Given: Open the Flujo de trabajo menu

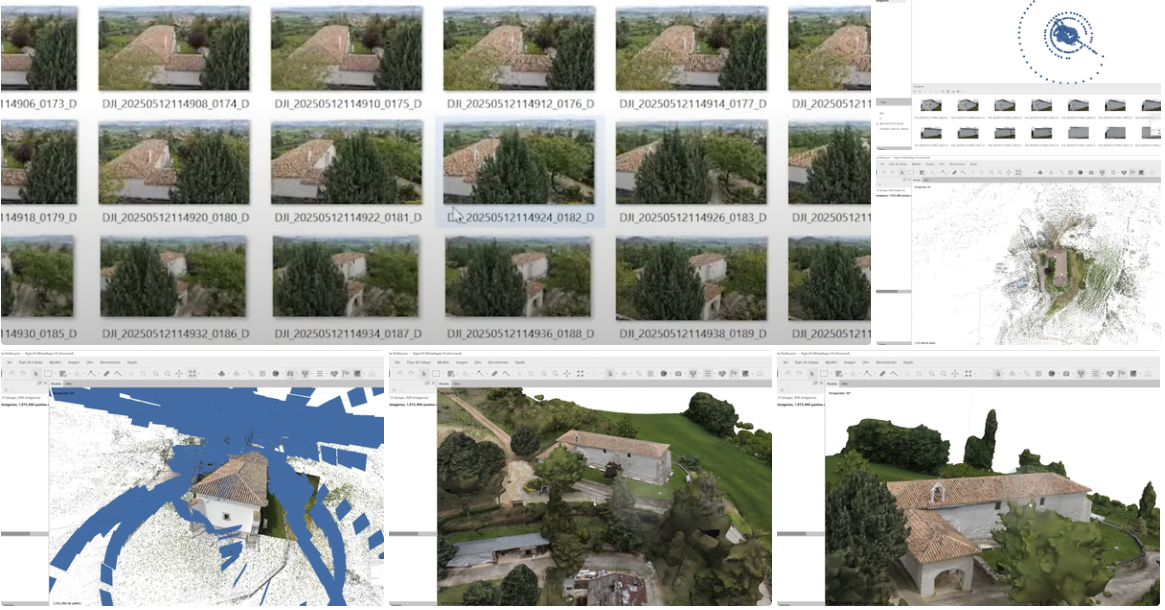Looking at the screenshot, I should pyautogui.click(x=32, y=362).
